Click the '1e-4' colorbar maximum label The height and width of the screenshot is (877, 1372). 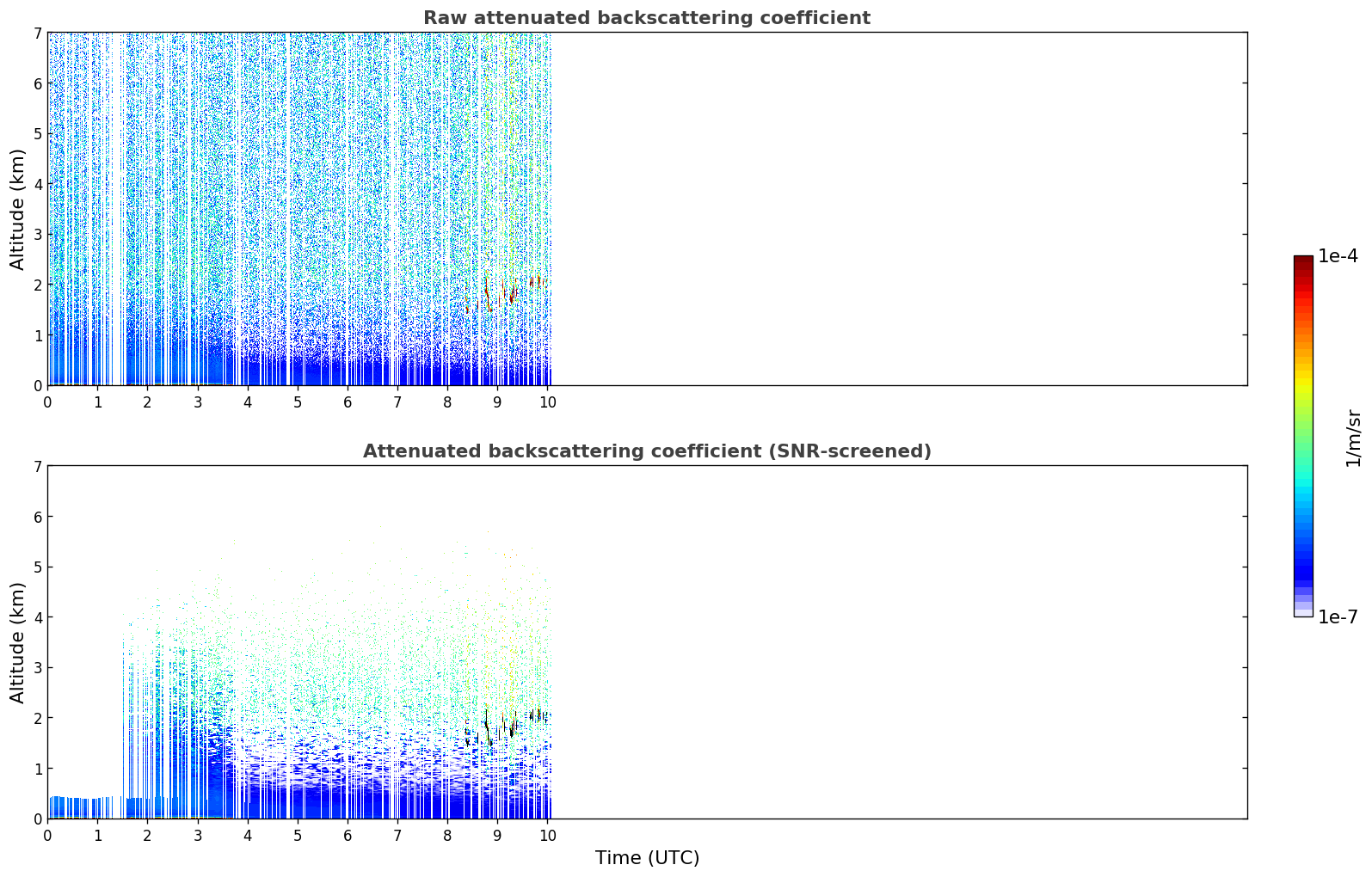[x=1338, y=256]
